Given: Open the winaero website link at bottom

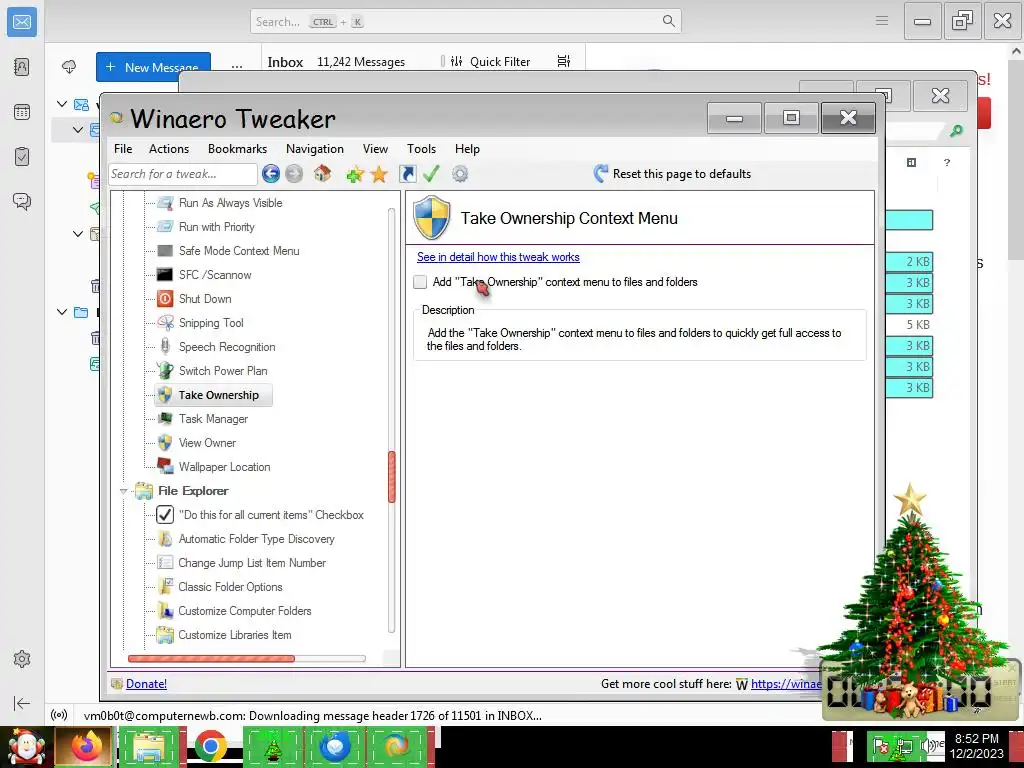Looking at the screenshot, I should [x=786, y=684].
